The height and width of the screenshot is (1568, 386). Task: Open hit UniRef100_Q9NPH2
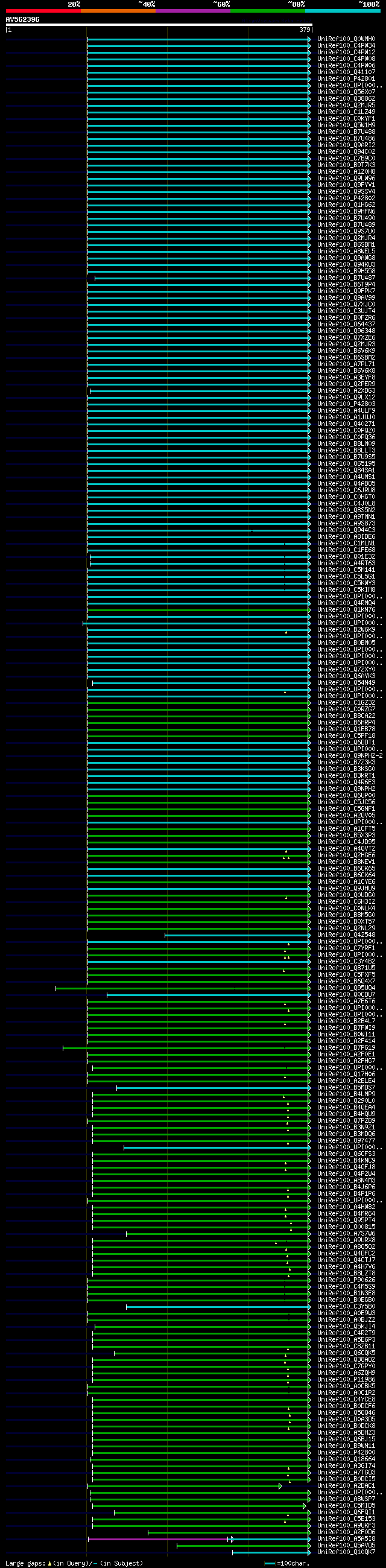[346, 789]
